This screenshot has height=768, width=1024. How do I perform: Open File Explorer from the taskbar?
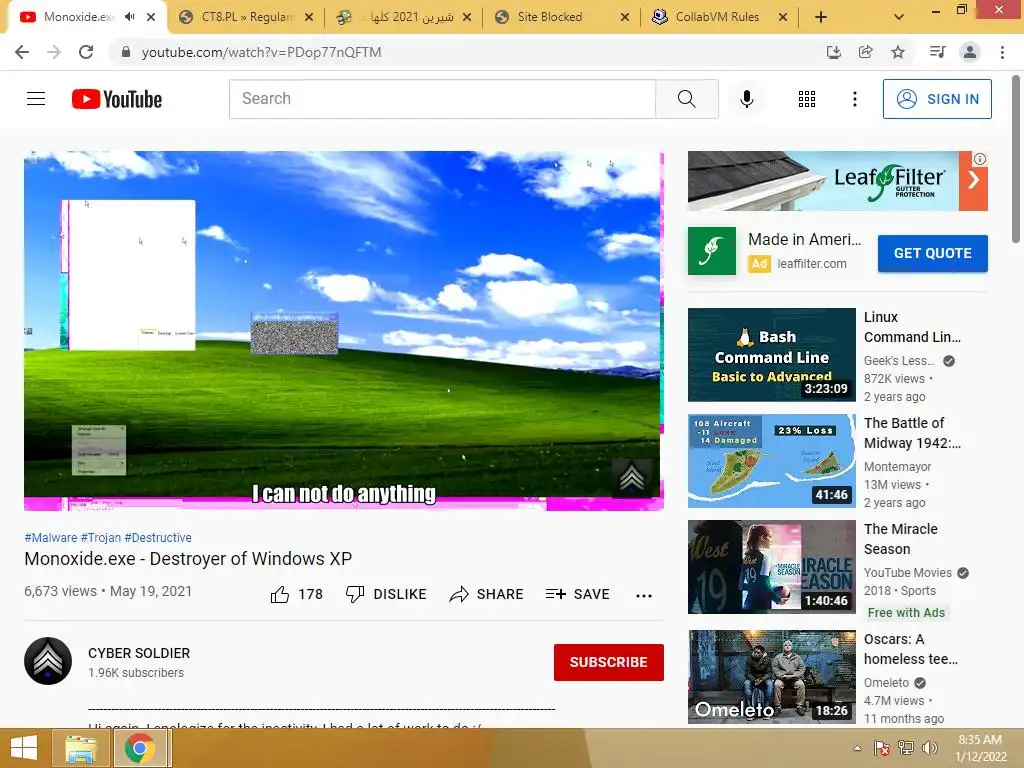coord(80,748)
